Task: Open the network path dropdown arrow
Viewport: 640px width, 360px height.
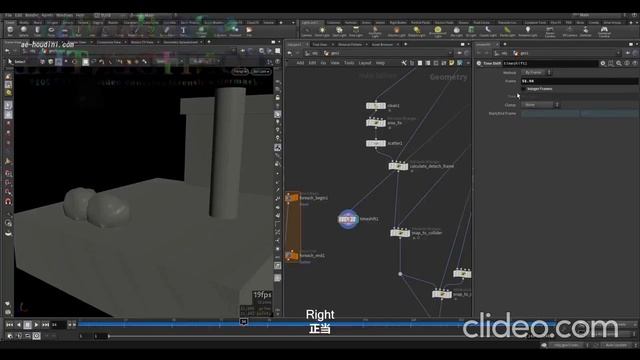Action: point(451,53)
